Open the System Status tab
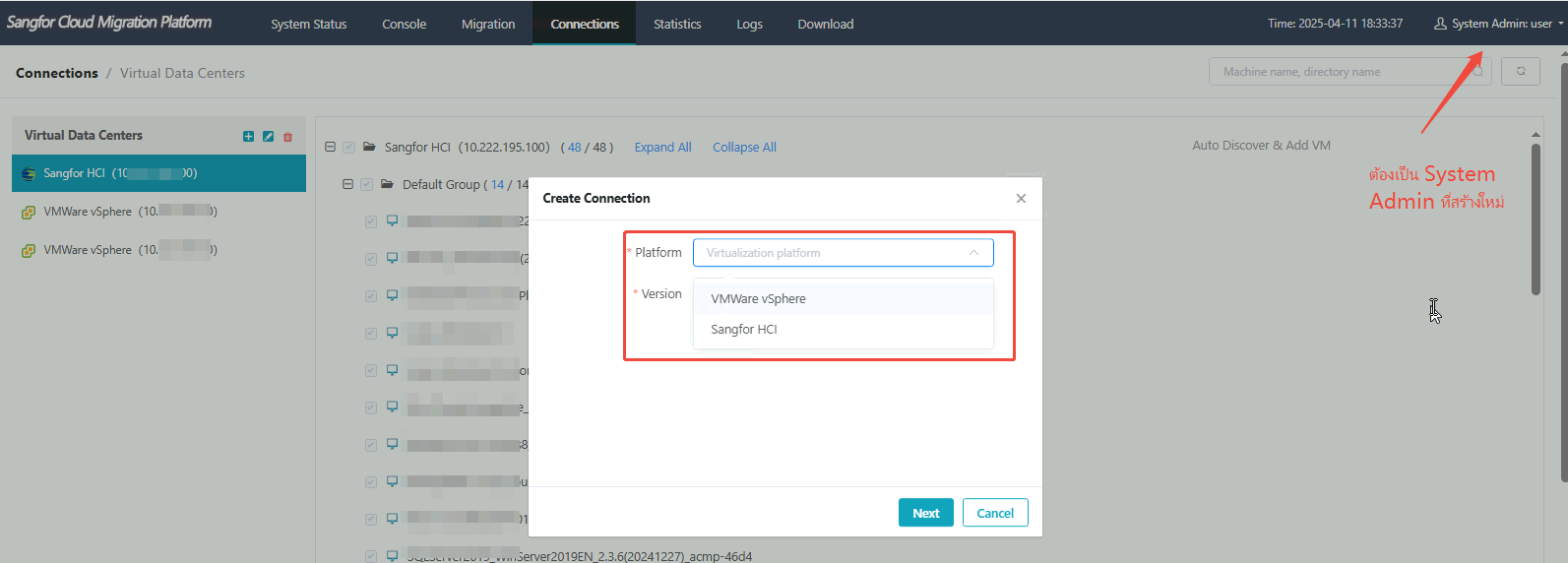This screenshot has height=563, width=1568. pyautogui.click(x=309, y=24)
